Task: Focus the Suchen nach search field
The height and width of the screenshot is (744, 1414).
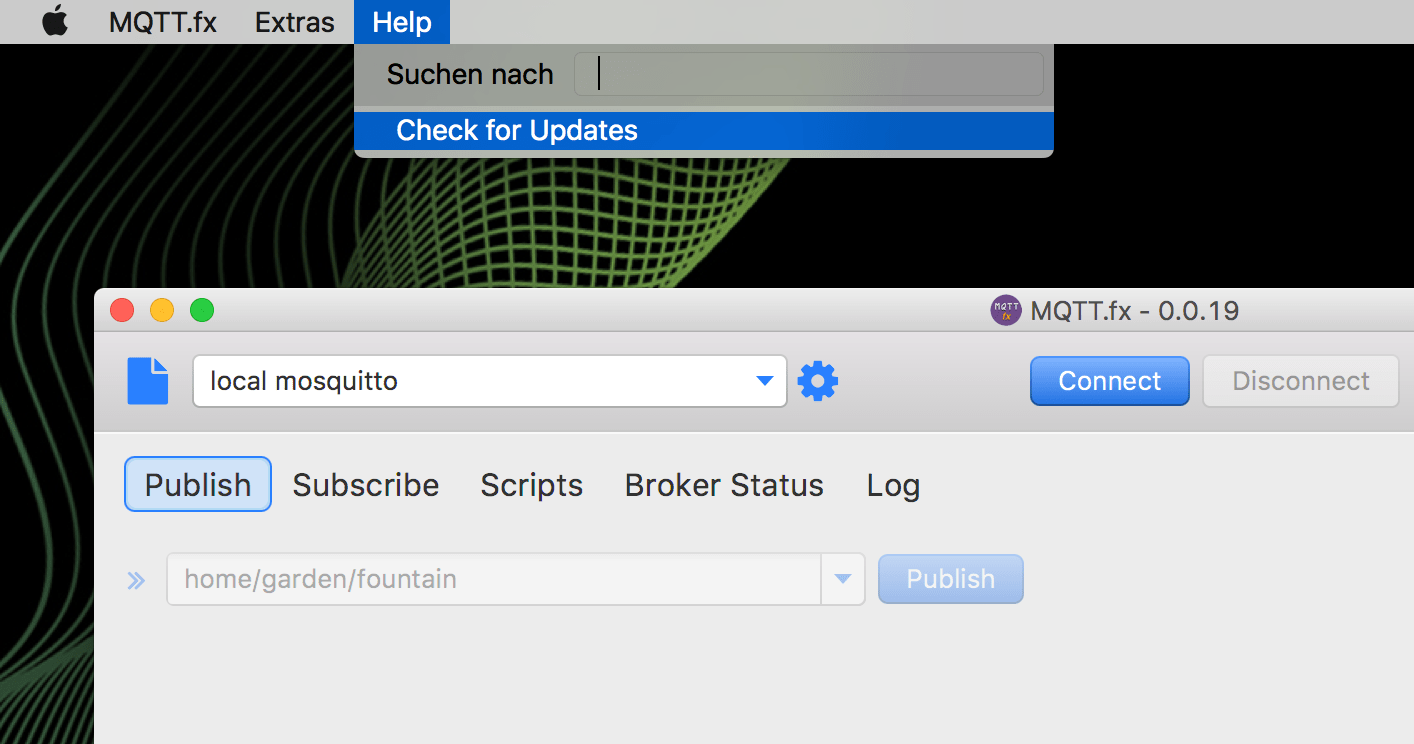Action: [808, 75]
